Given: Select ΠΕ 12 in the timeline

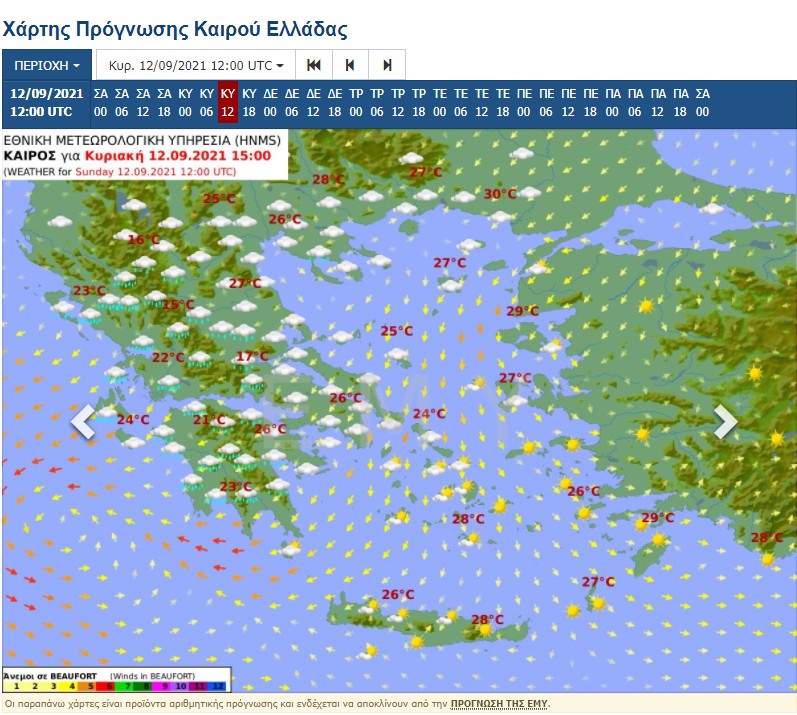Looking at the screenshot, I should click(x=568, y=102).
